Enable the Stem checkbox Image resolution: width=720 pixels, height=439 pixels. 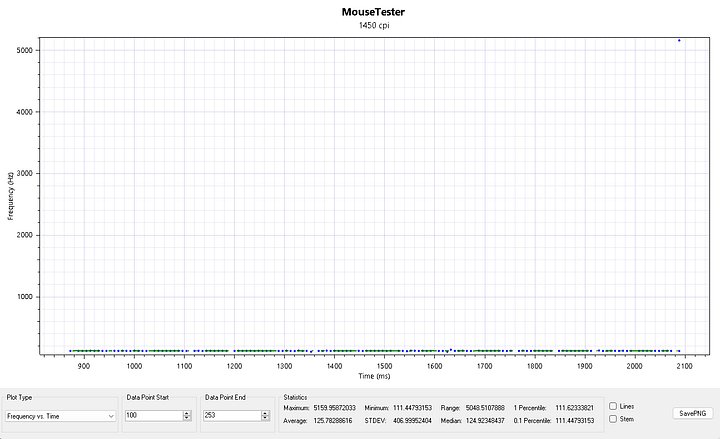613,419
